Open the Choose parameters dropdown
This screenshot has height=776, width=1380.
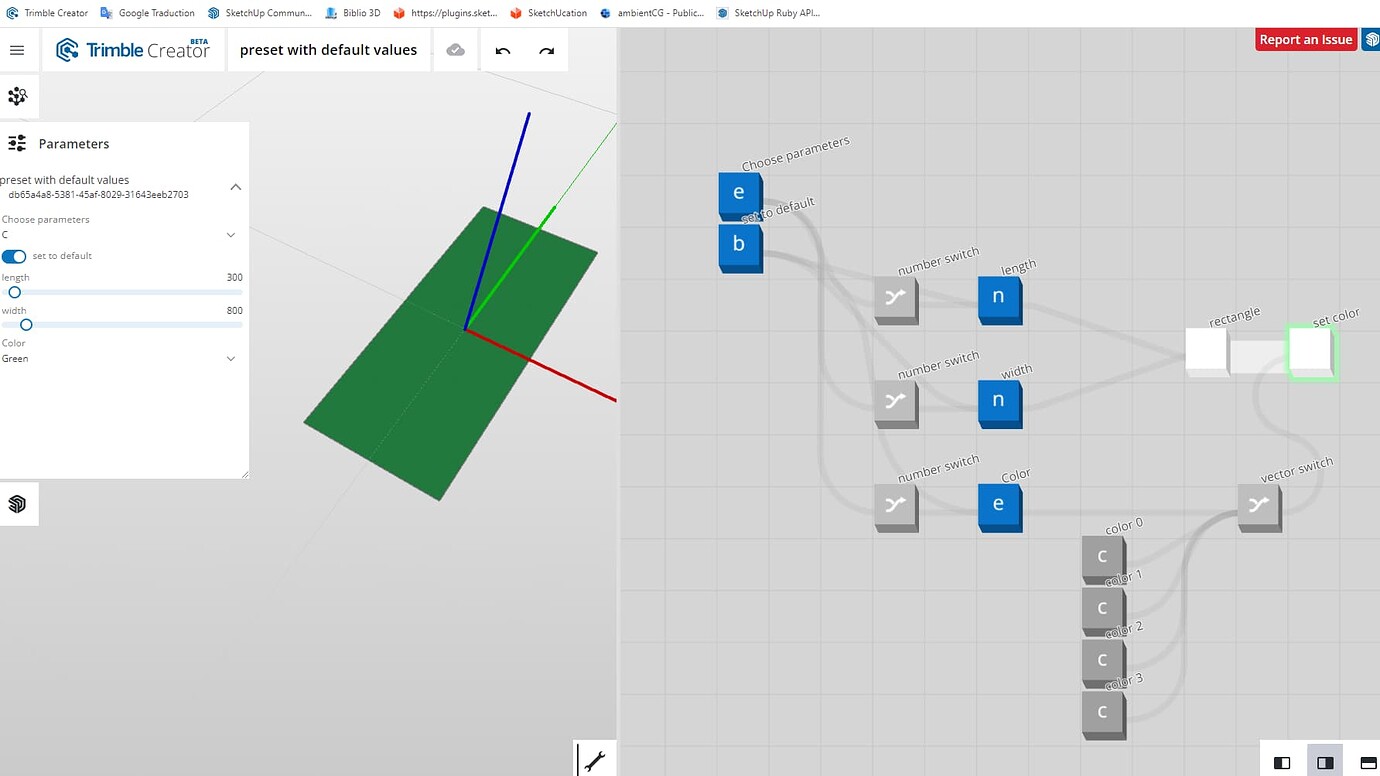coord(231,234)
